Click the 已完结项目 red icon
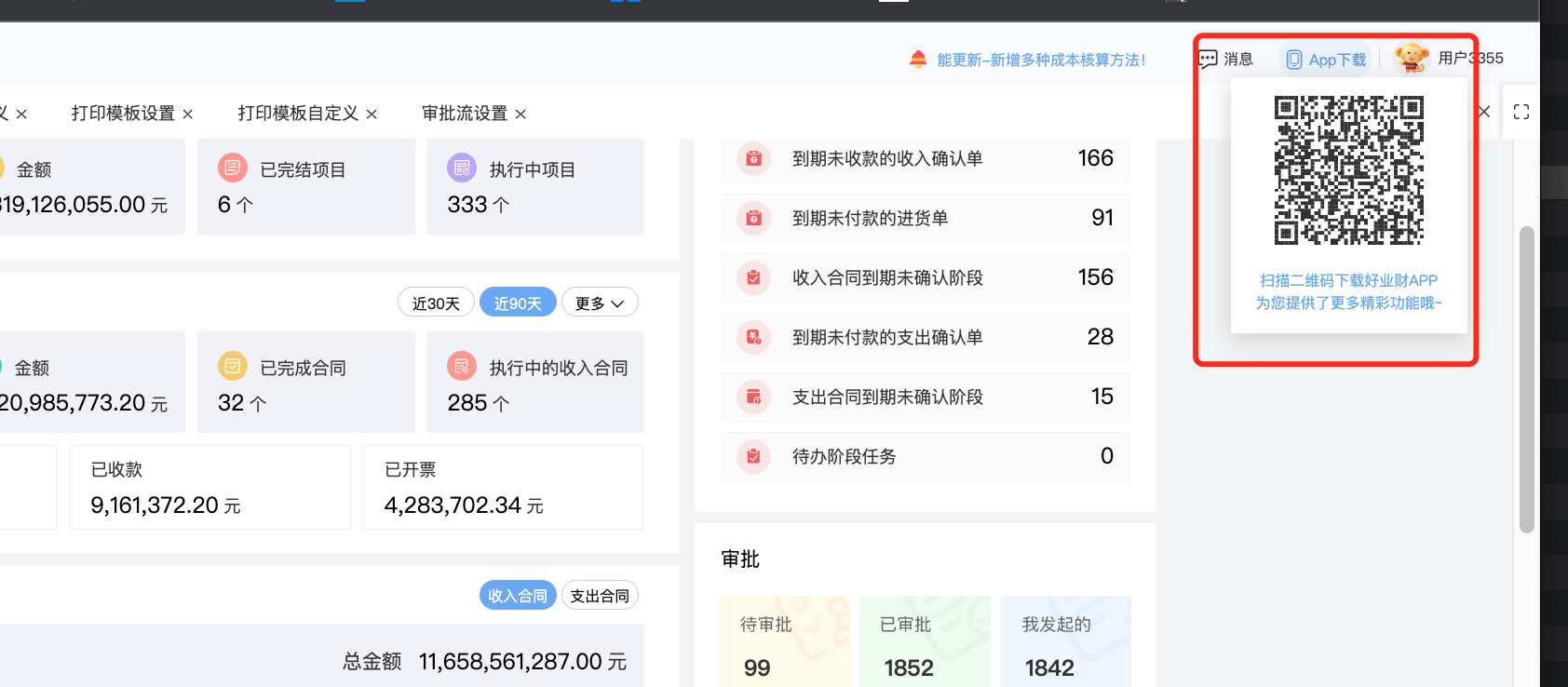The height and width of the screenshot is (687, 1568). click(233, 168)
